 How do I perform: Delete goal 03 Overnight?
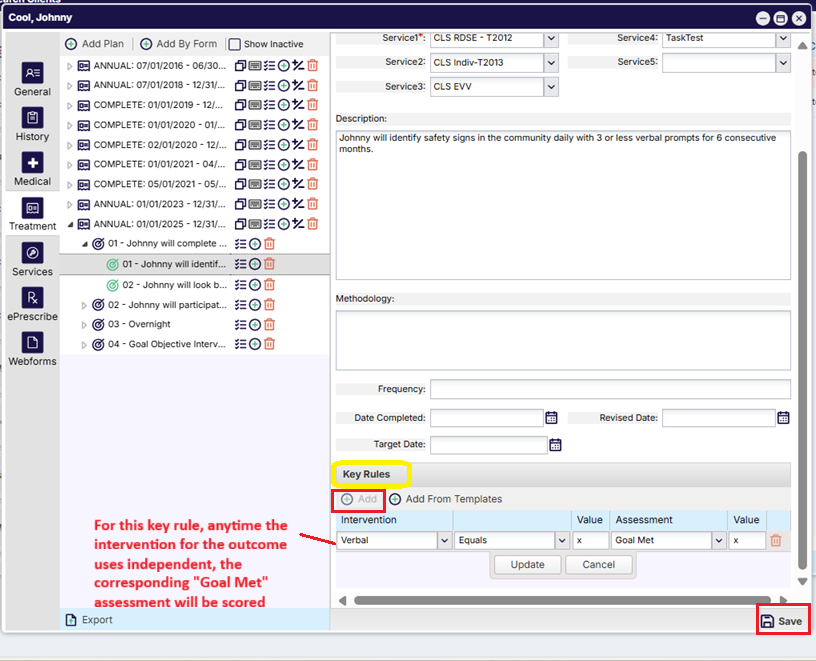pos(269,324)
